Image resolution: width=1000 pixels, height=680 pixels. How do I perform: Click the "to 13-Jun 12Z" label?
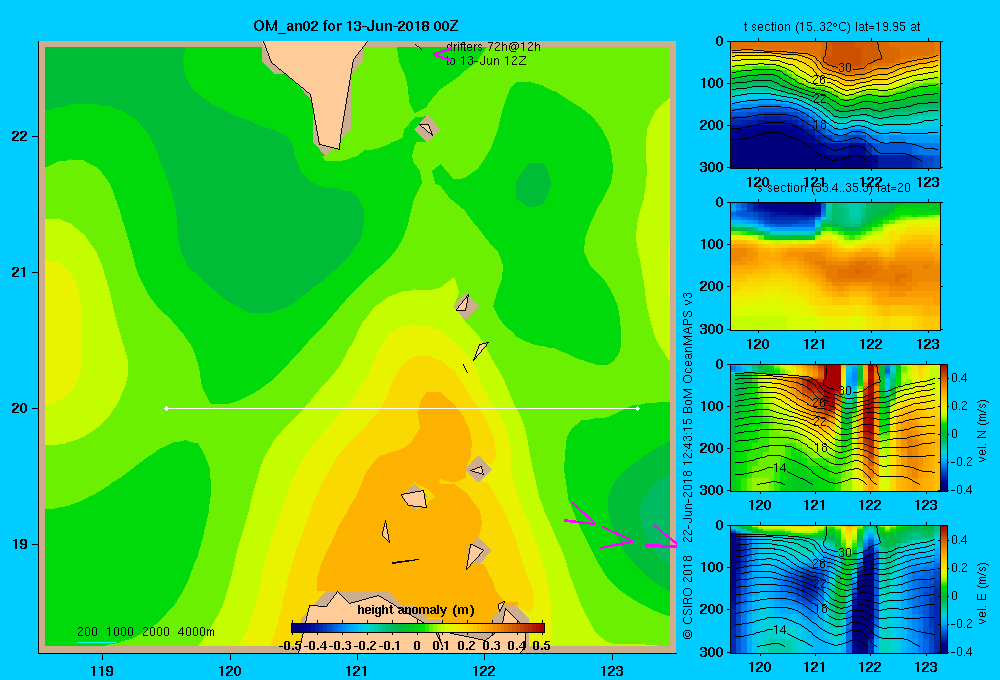pyautogui.click(x=486, y=61)
